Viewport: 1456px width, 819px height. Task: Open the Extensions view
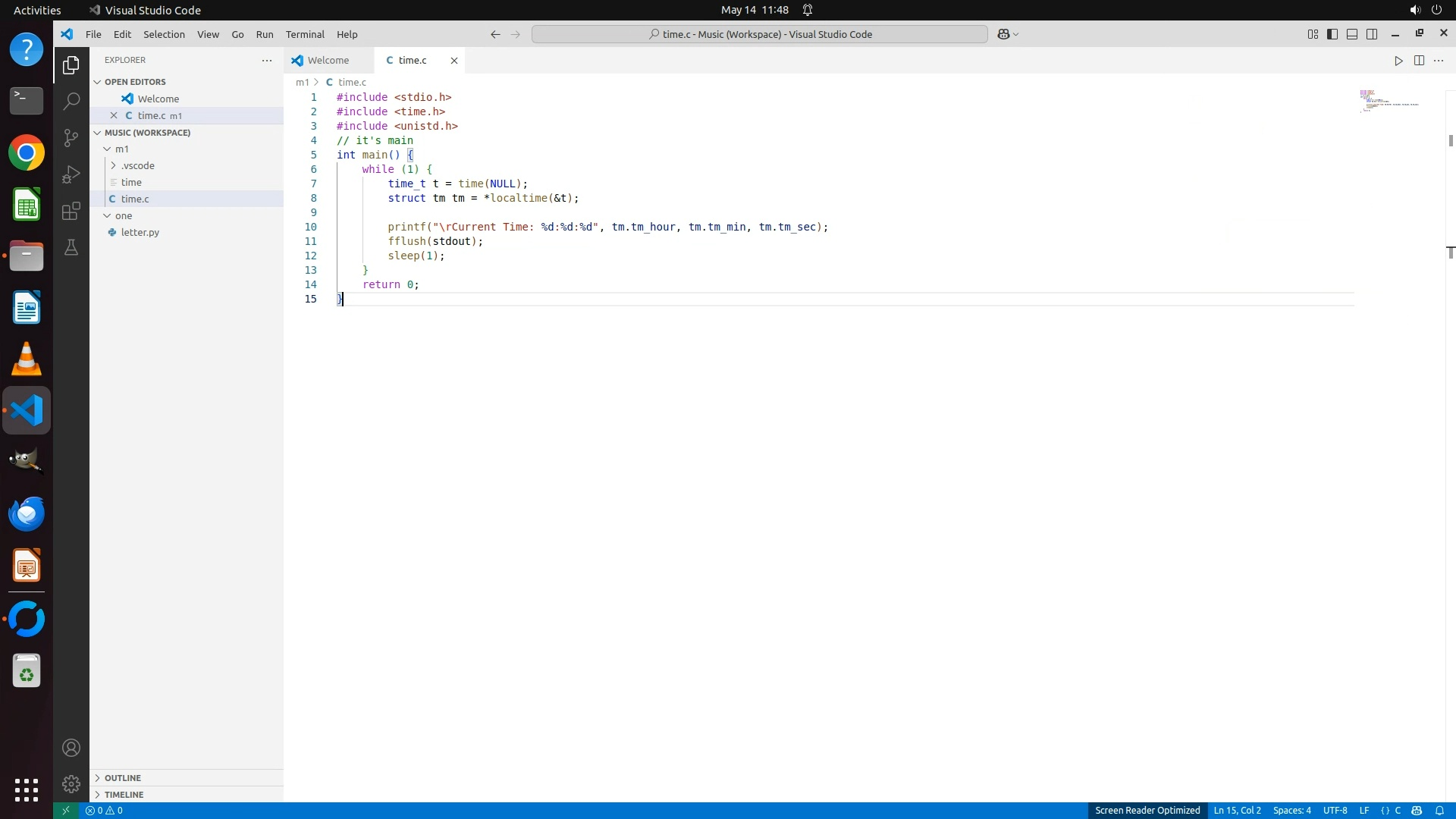click(71, 211)
